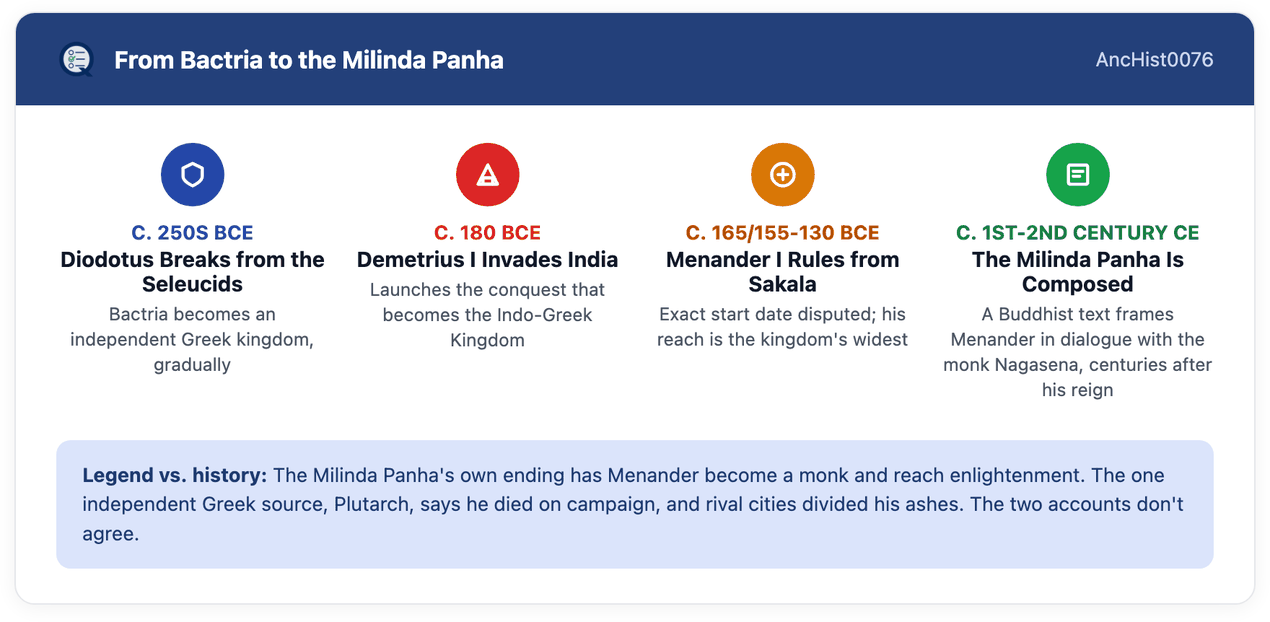Click the 'C. 165/155-130 BCE' date label
The width and height of the screenshot is (1270, 622).
click(x=783, y=233)
